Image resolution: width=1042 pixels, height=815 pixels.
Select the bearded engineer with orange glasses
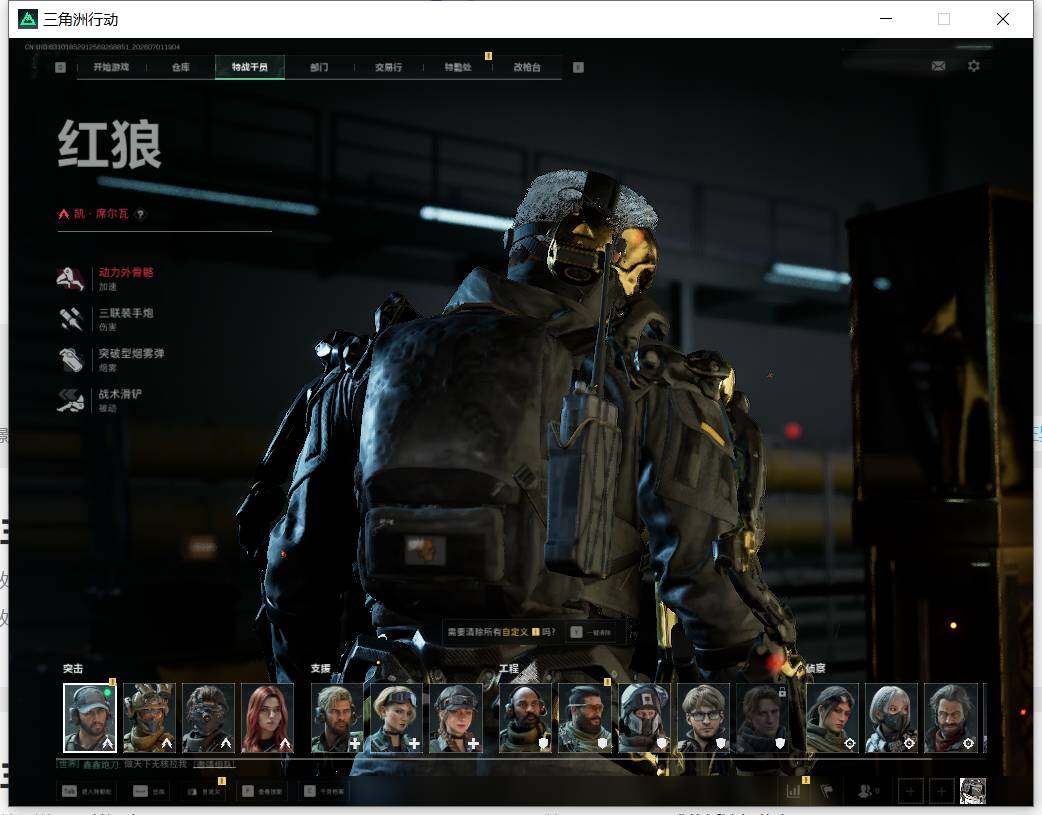pos(585,718)
